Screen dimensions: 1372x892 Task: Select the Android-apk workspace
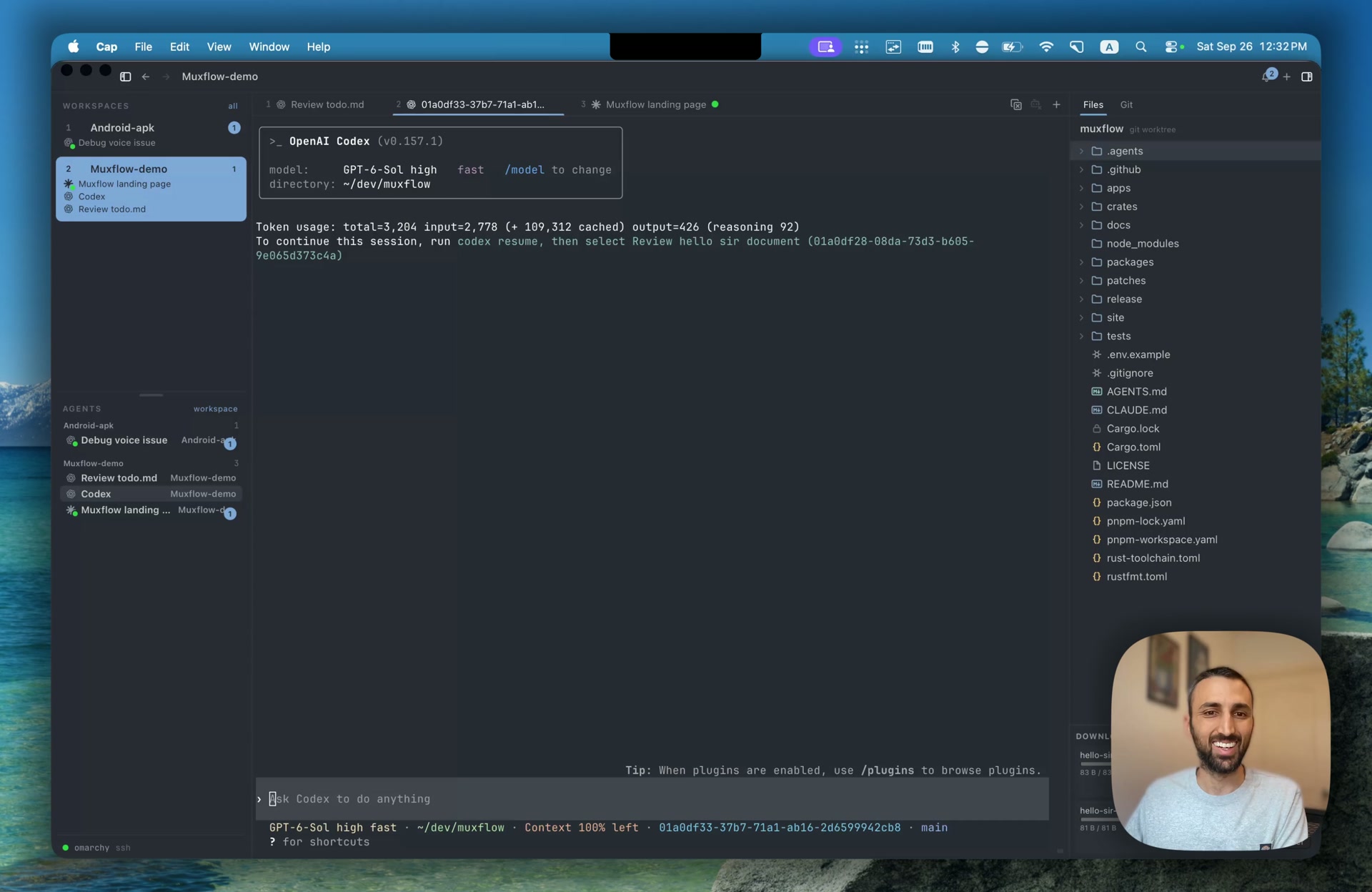pyautogui.click(x=151, y=134)
